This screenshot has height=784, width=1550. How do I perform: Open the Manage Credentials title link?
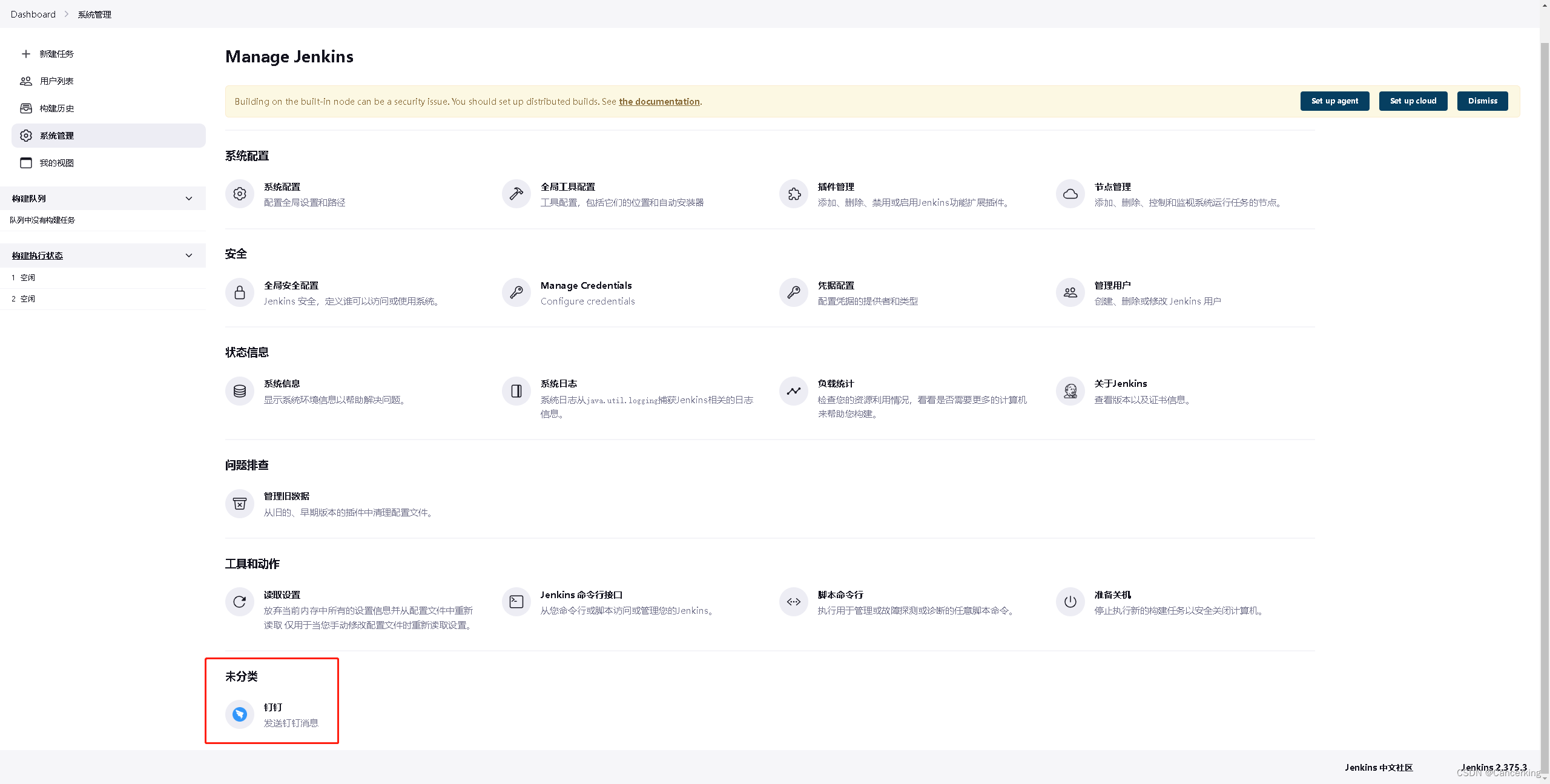586,286
